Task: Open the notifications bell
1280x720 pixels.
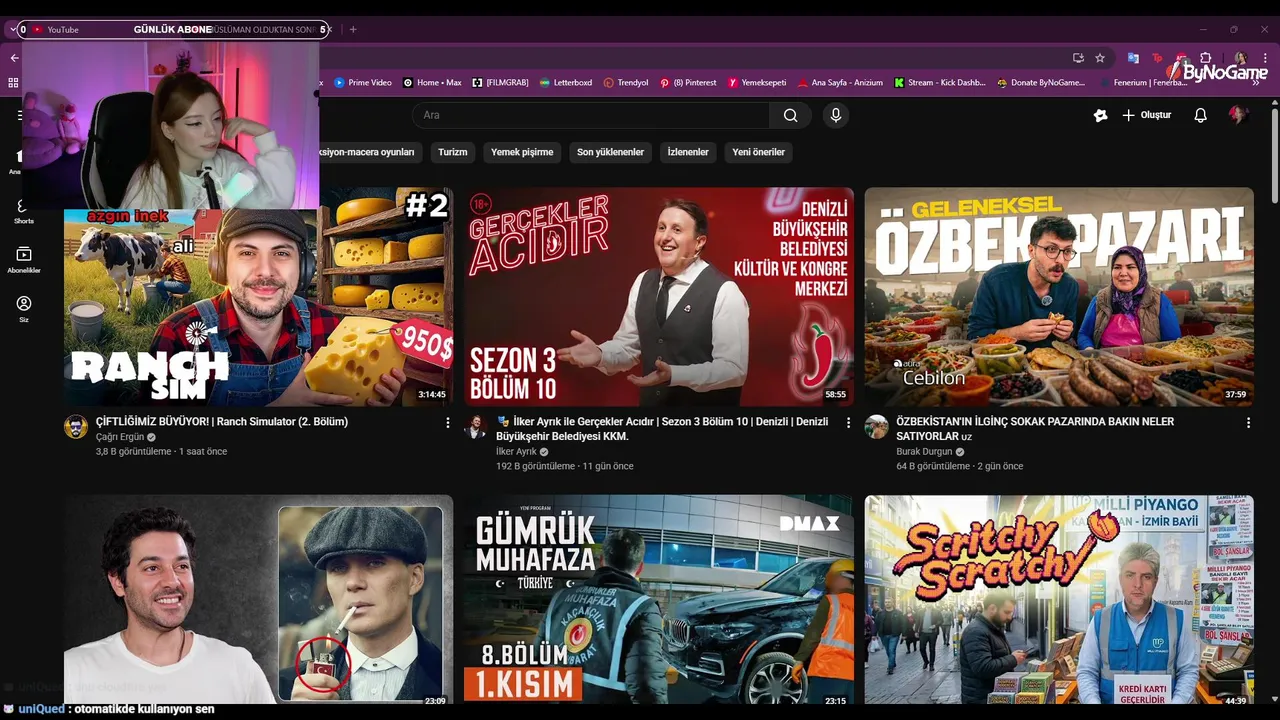Action: pyautogui.click(x=1200, y=115)
